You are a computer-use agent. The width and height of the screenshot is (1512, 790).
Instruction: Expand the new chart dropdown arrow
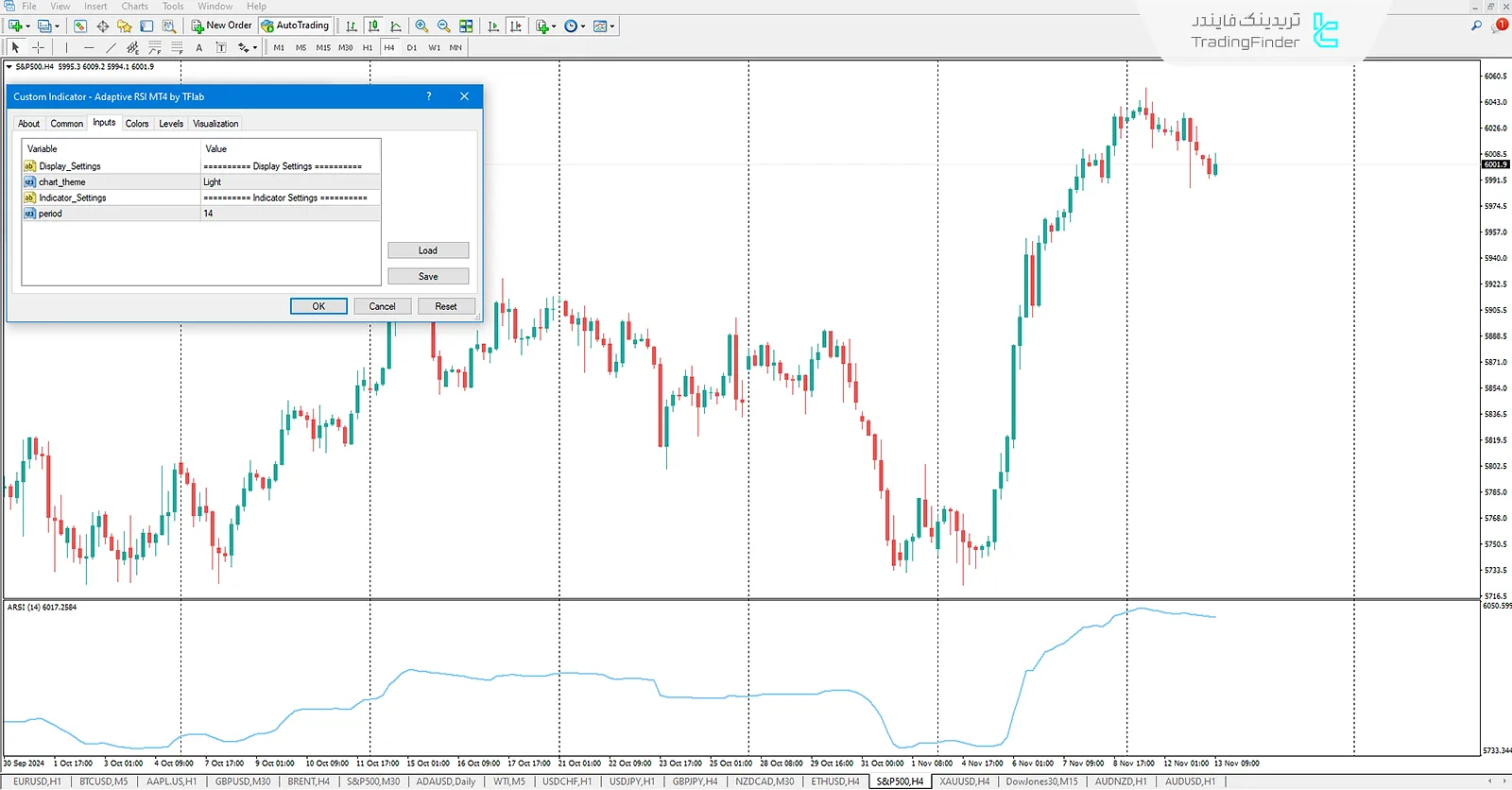tap(27, 26)
